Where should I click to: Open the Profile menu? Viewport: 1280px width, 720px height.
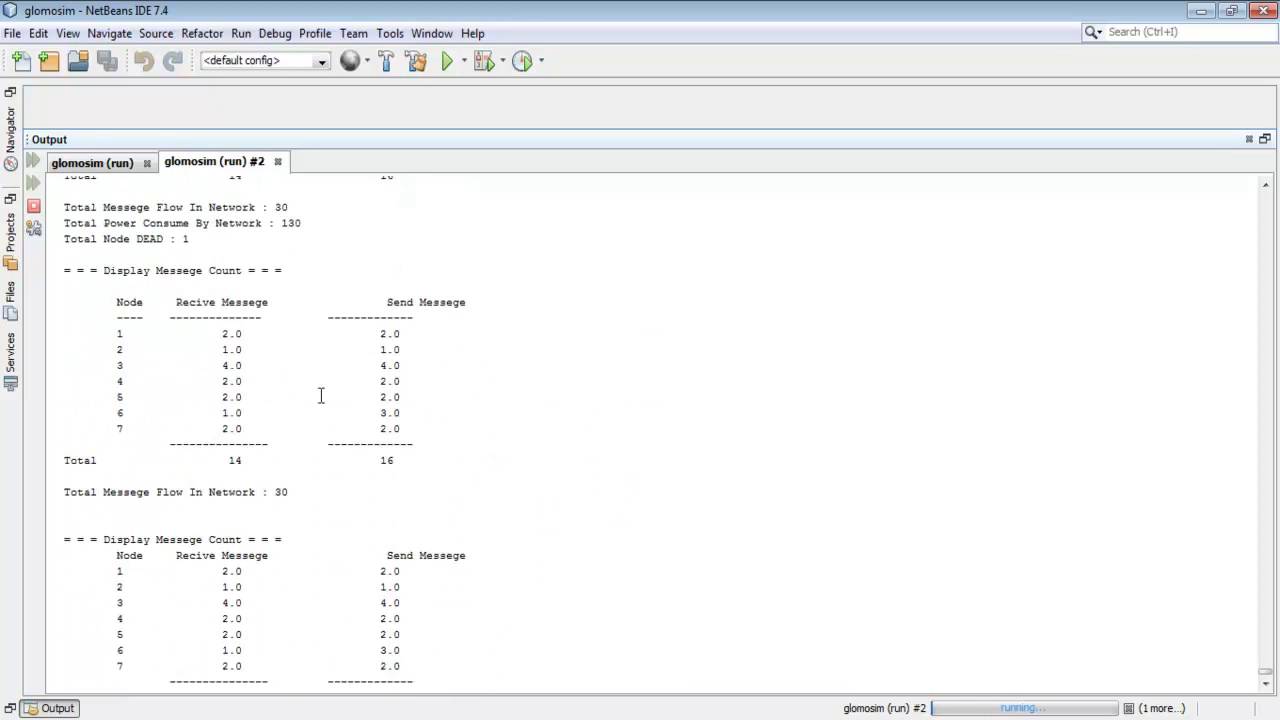tap(315, 33)
